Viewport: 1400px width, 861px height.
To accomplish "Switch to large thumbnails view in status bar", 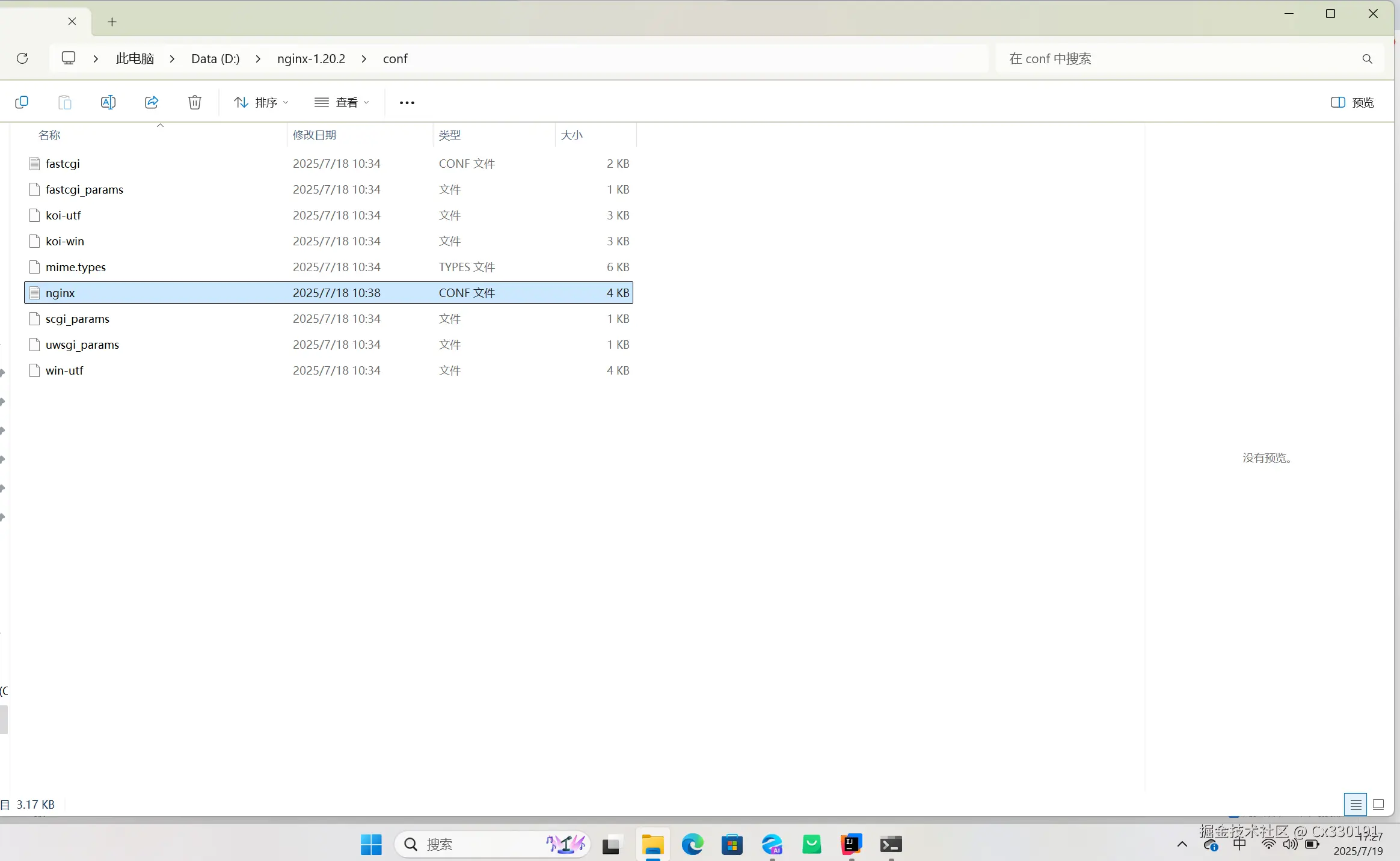I will coord(1379,804).
